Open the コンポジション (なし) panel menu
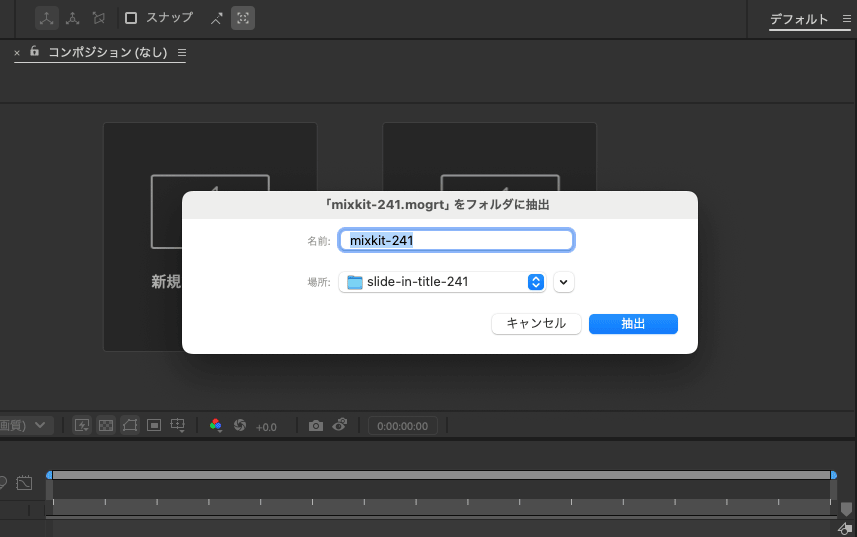The width and height of the screenshot is (857, 537). click(181, 52)
